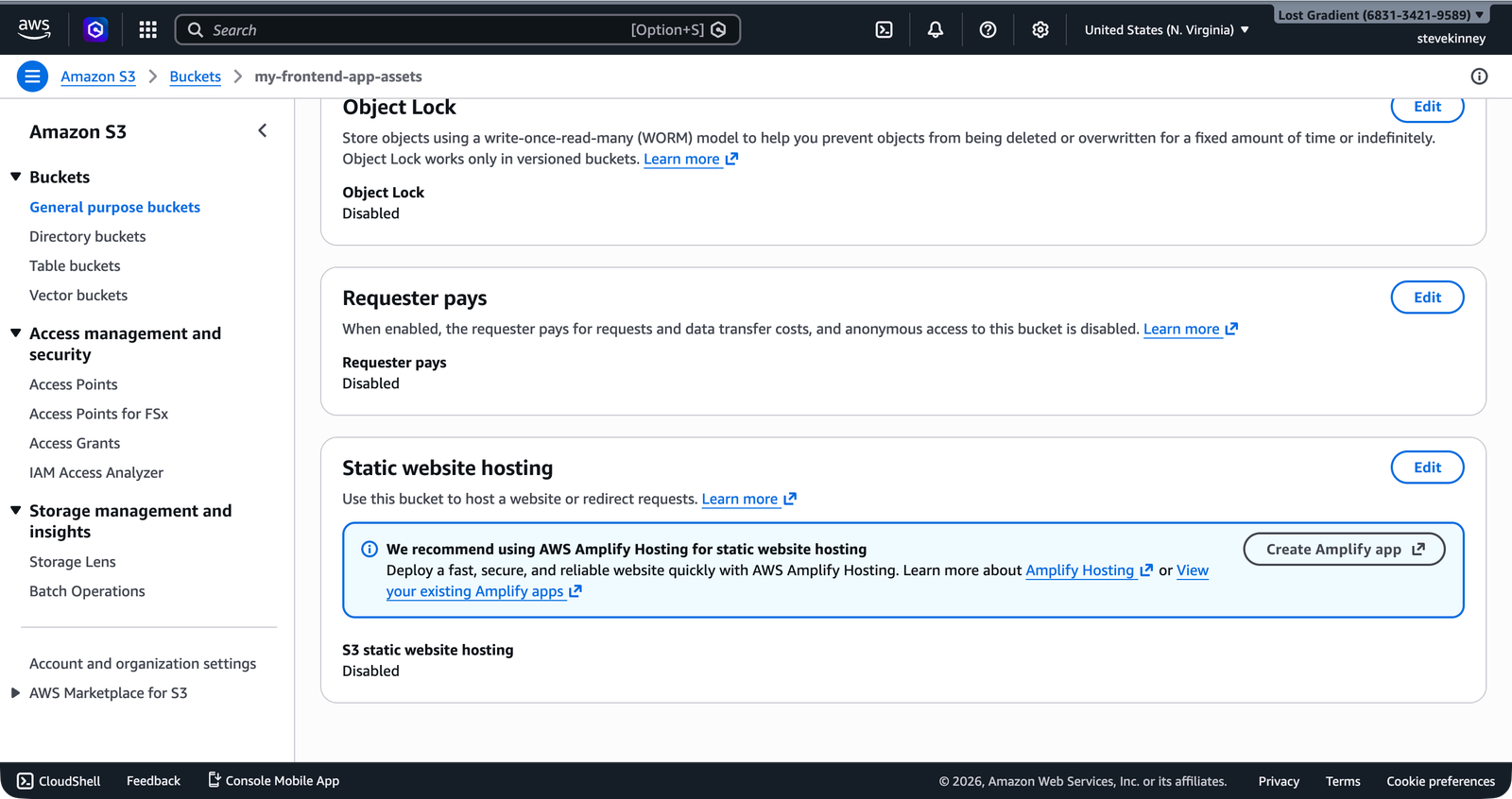1512x799 pixels.
Task: Open IAM Access Analyzer
Action: (x=96, y=472)
